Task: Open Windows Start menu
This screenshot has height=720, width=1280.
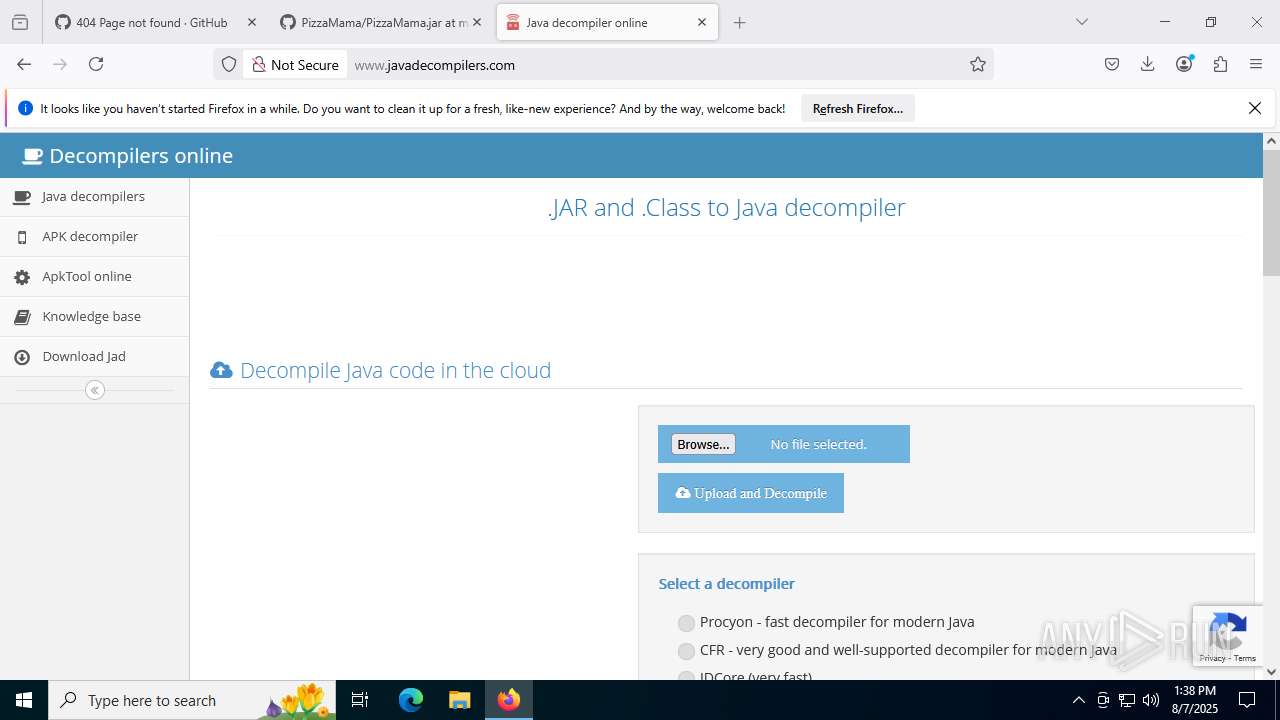Action: (24, 700)
